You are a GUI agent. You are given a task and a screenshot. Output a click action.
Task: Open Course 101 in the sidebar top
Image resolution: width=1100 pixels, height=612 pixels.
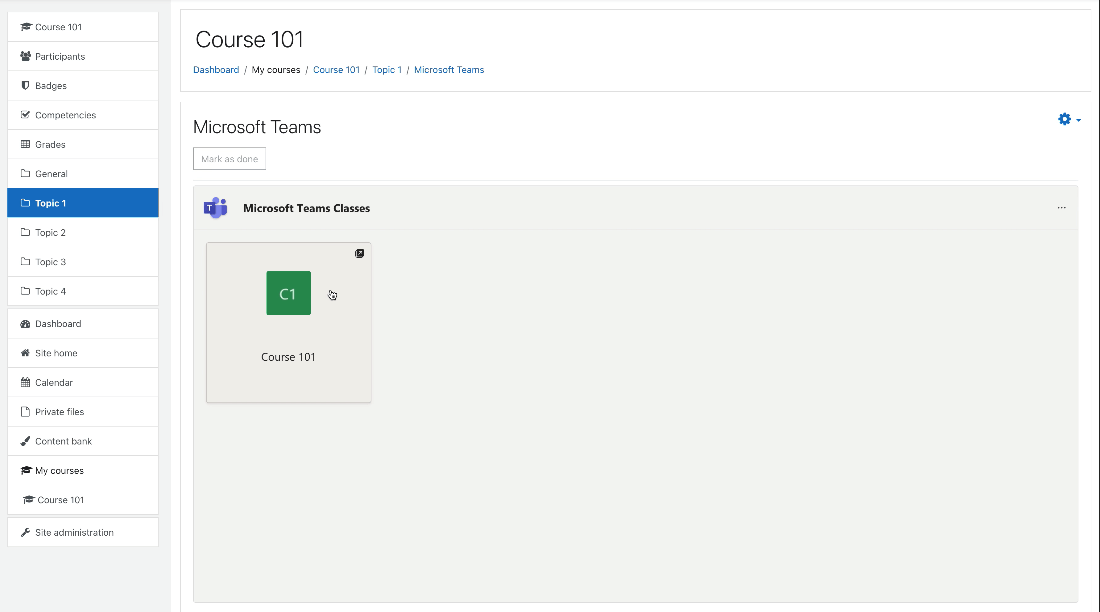click(83, 27)
